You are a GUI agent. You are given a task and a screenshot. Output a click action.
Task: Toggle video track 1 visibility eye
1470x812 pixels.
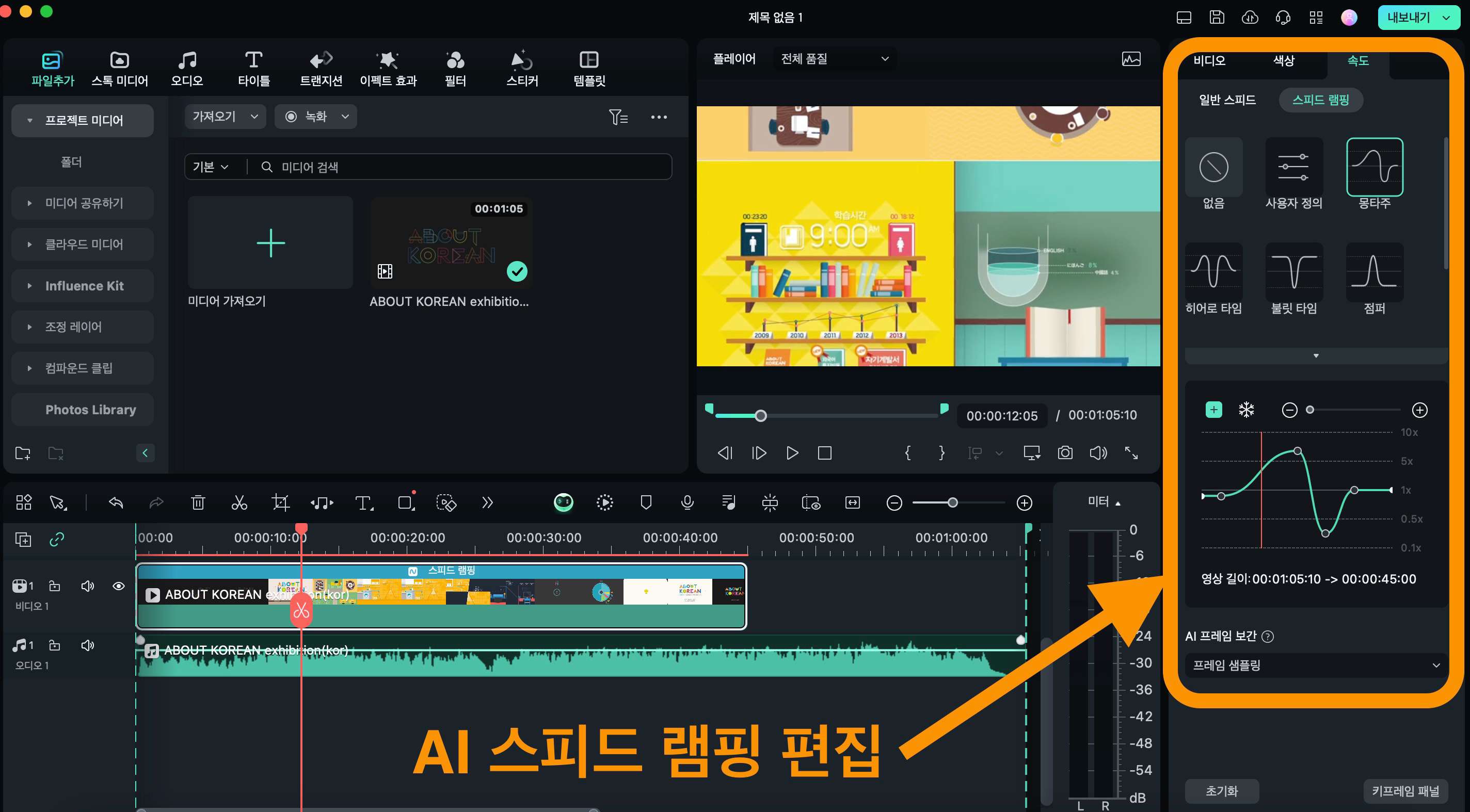coord(119,586)
